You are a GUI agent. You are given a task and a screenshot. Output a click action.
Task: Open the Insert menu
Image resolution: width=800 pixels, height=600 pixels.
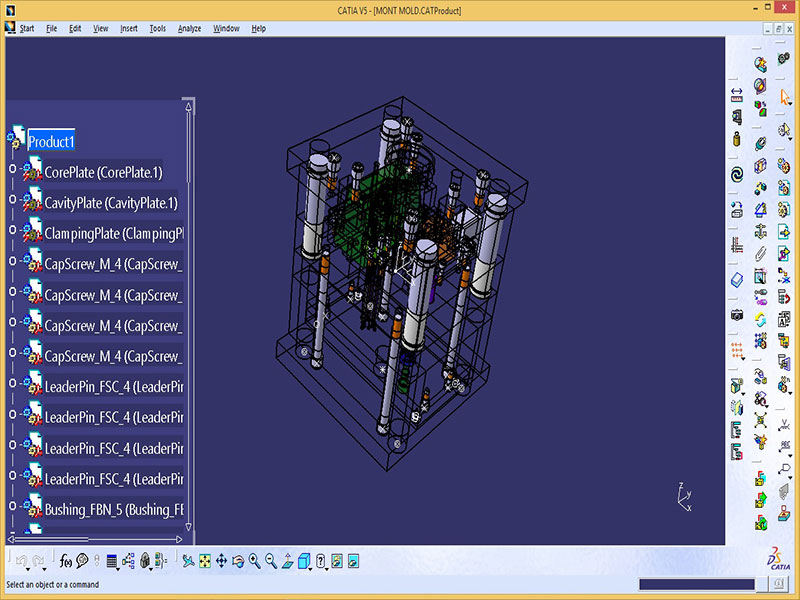pyautogui.click(x=129, y=28)
